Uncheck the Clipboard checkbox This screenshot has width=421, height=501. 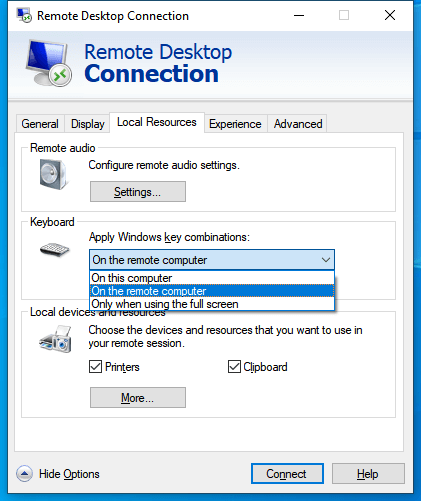click(x=234, y=367)
